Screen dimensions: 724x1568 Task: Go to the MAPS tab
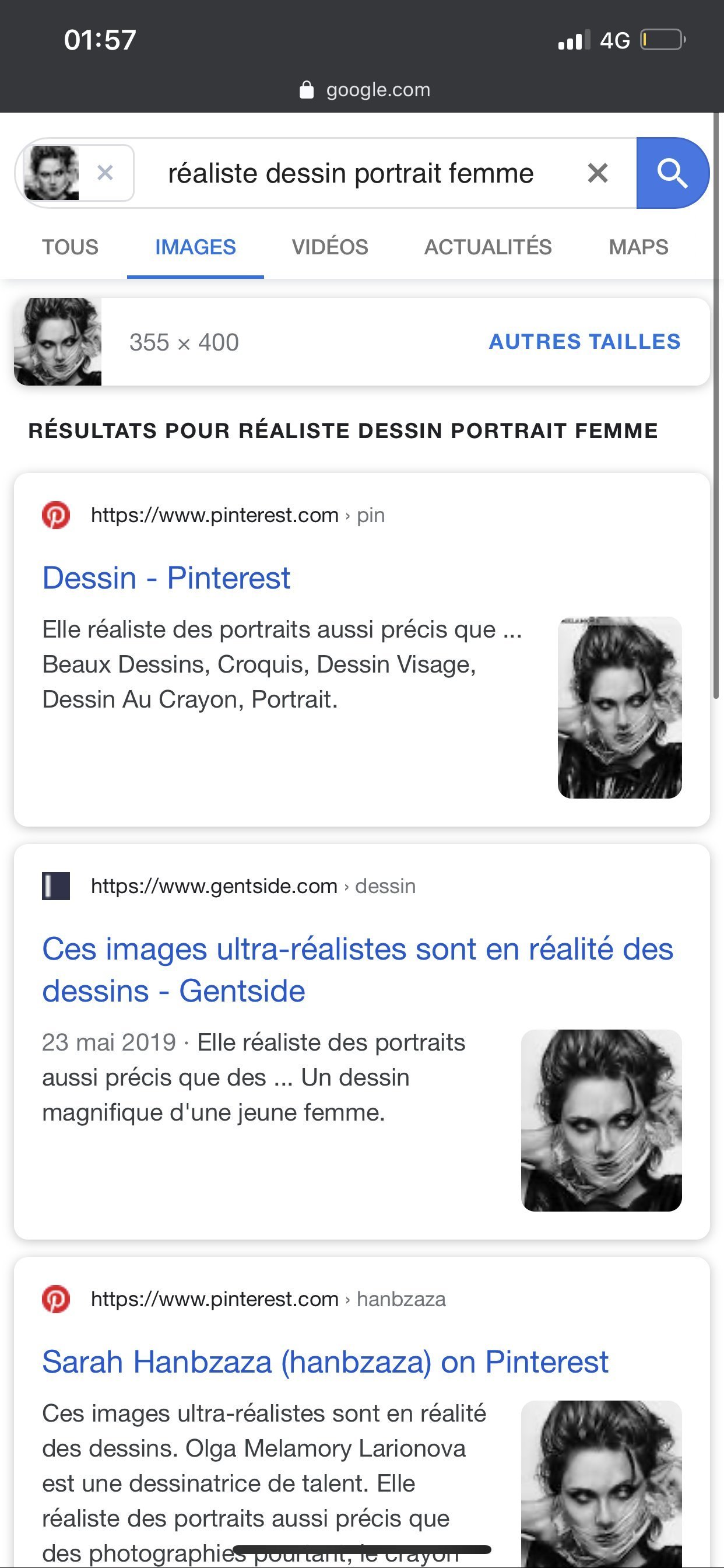pyautogui.click(x=638, y=247)
